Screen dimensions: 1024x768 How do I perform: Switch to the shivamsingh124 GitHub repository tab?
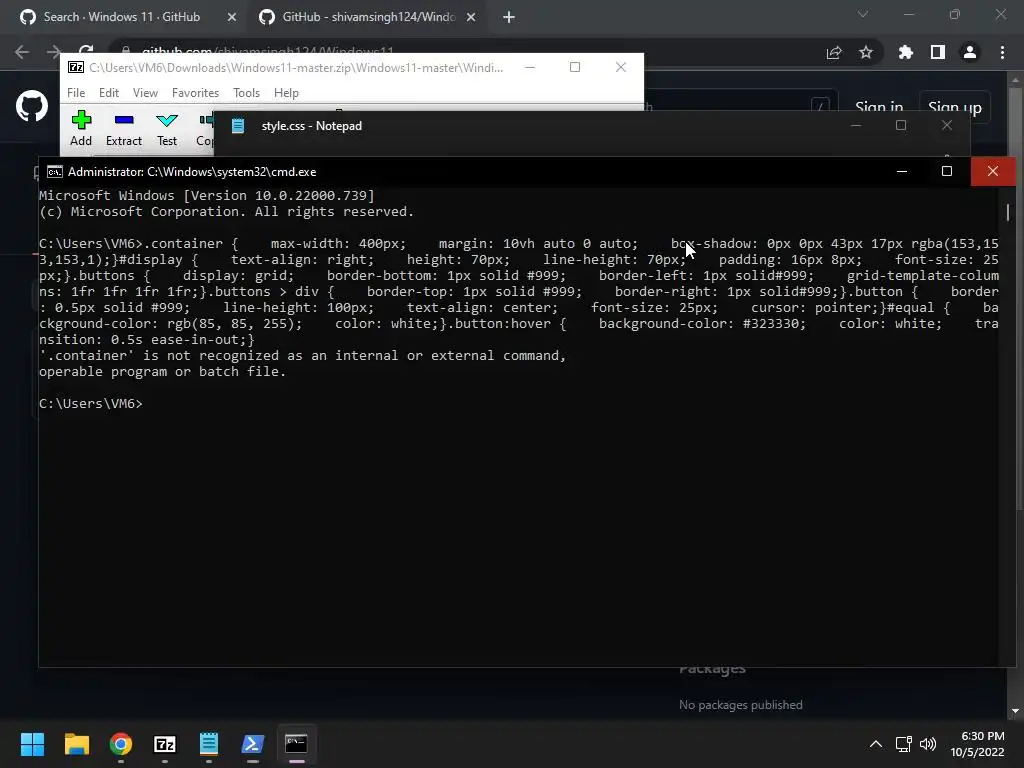[368, 17]
